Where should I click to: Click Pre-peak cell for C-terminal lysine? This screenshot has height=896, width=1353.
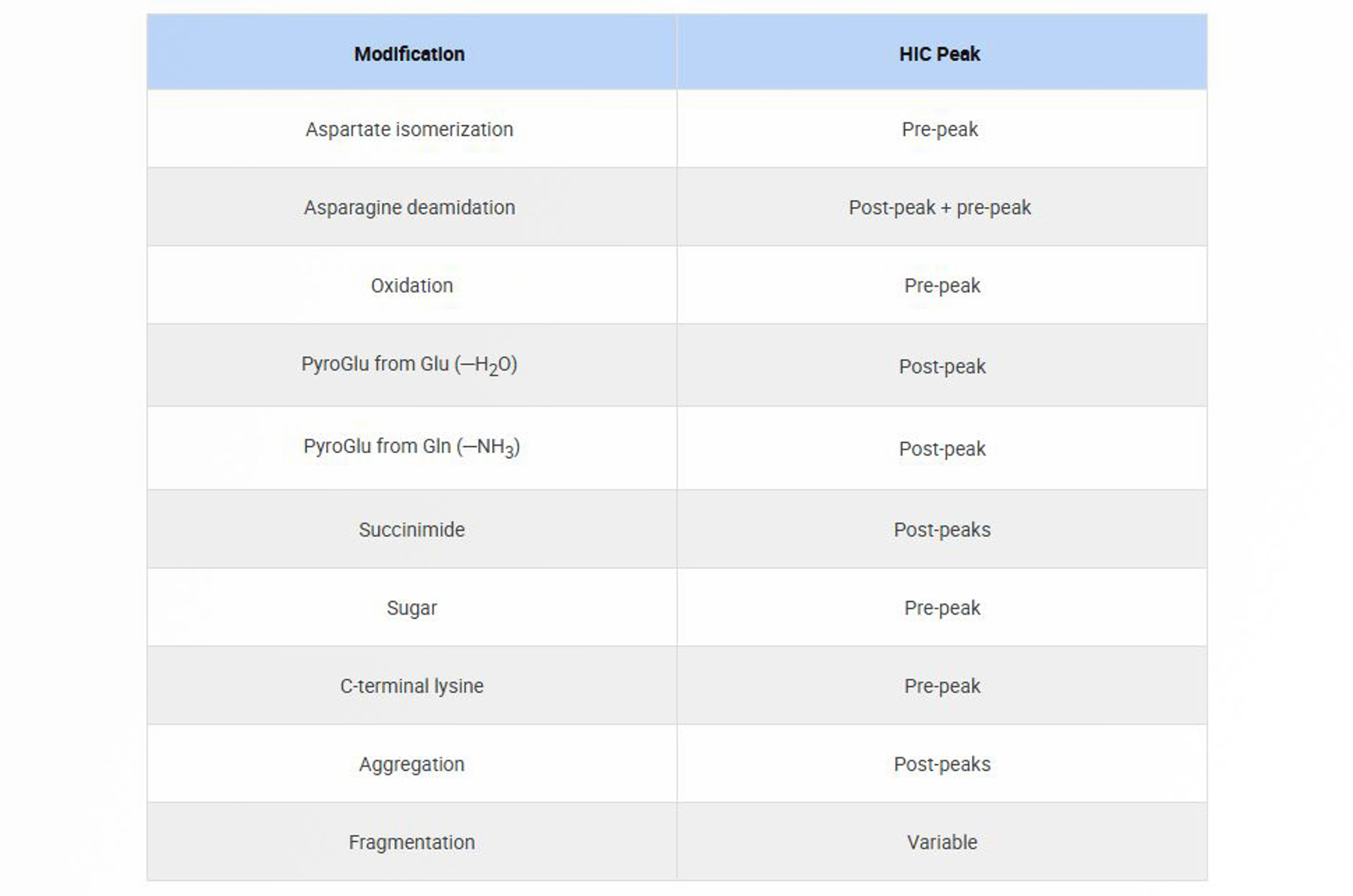coord(942,686)
